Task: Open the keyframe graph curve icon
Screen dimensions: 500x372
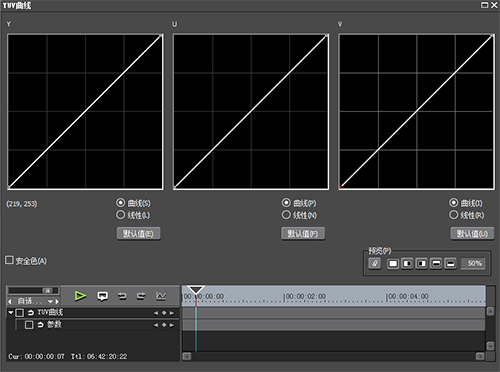Action: click(161, 296)
